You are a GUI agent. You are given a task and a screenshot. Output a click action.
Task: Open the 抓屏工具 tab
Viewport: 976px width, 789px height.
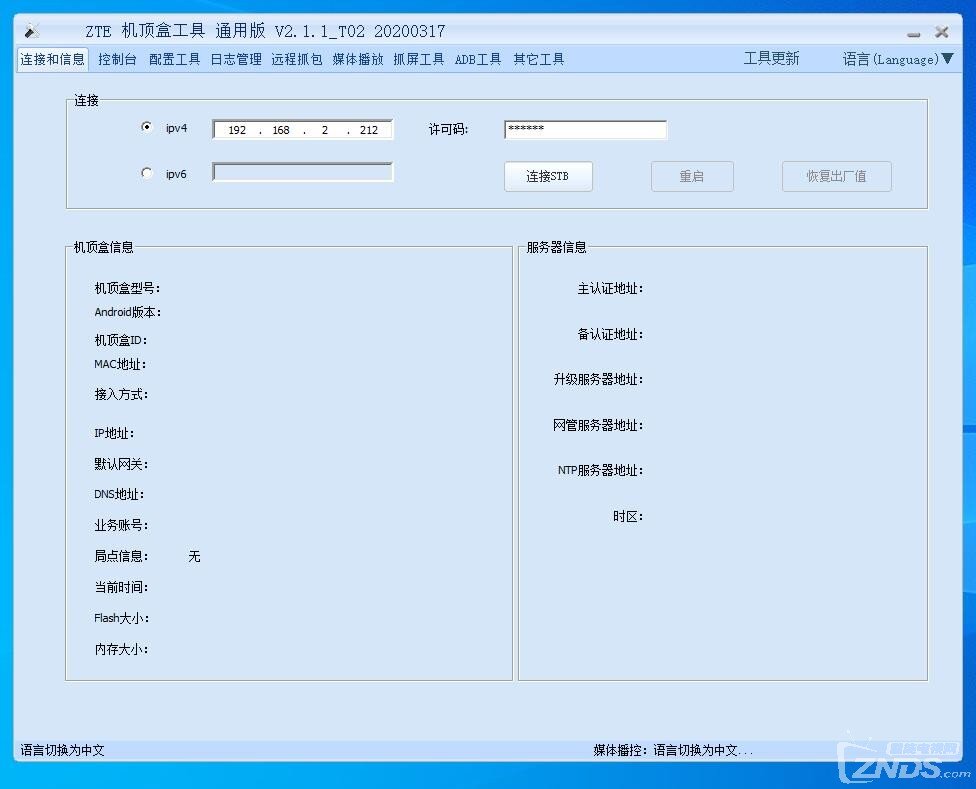(419, 60)
